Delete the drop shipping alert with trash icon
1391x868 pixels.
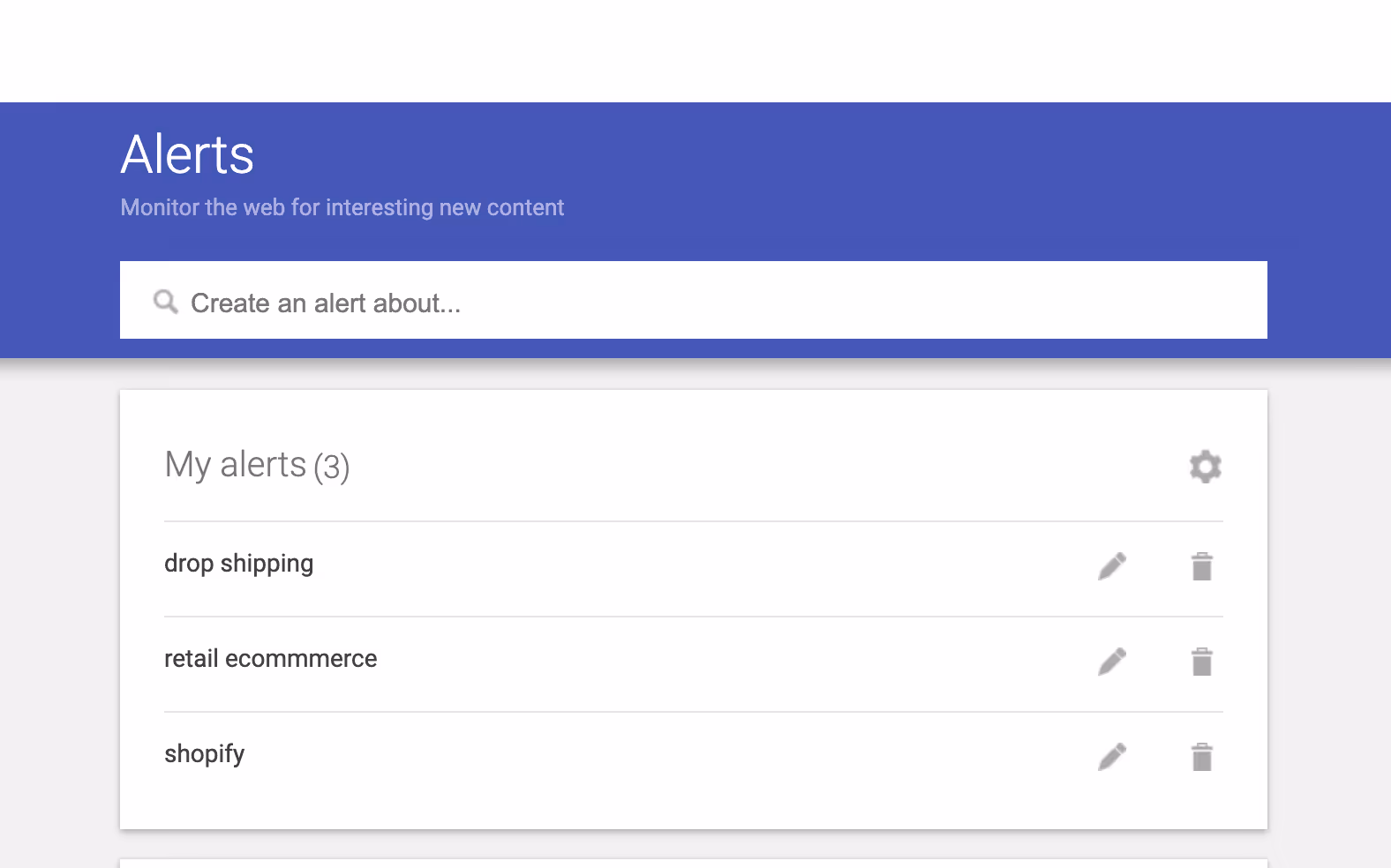1202,567
